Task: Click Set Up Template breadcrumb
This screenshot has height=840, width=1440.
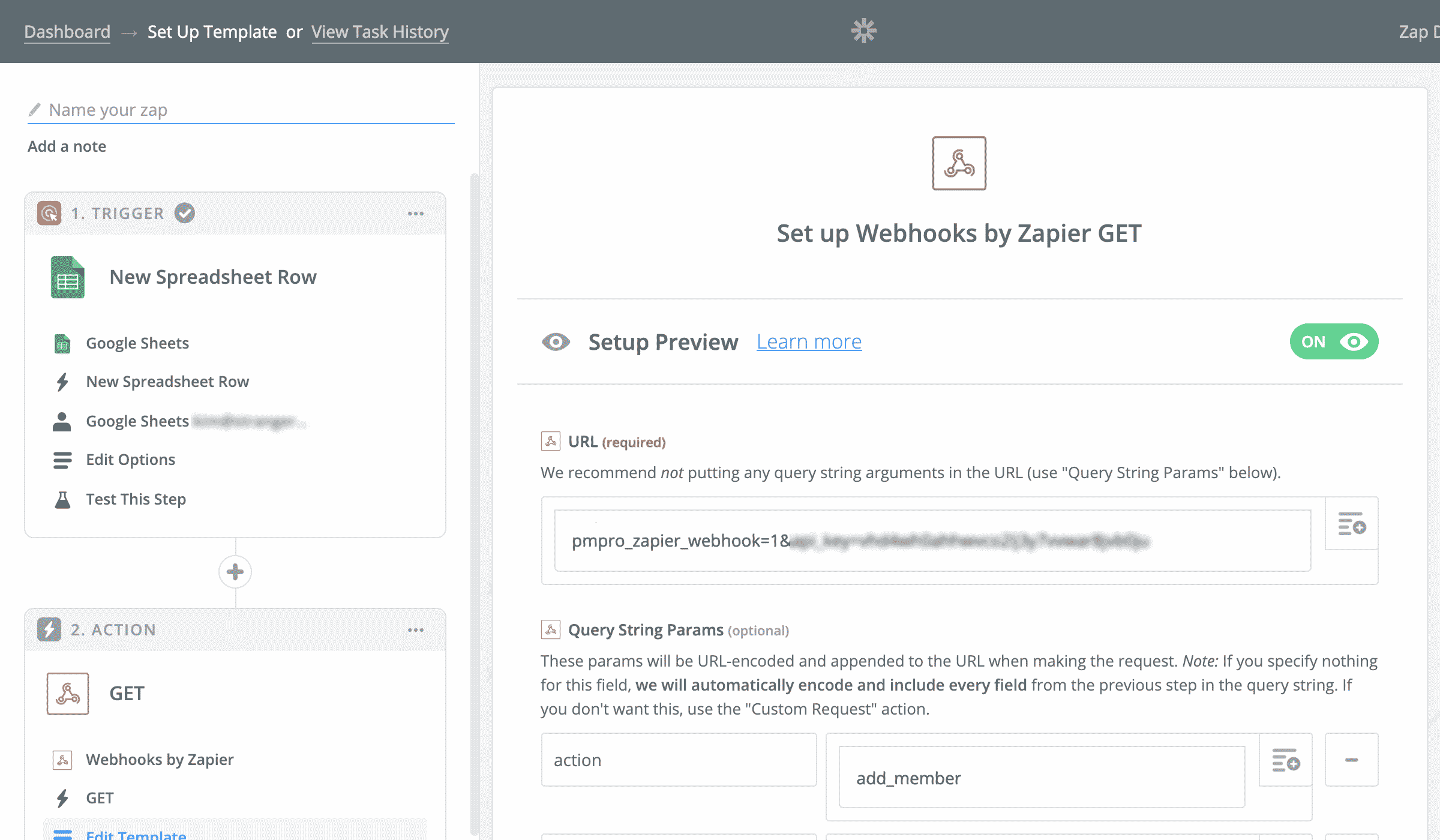Action: pyautogui.click(x=212, y=32)
